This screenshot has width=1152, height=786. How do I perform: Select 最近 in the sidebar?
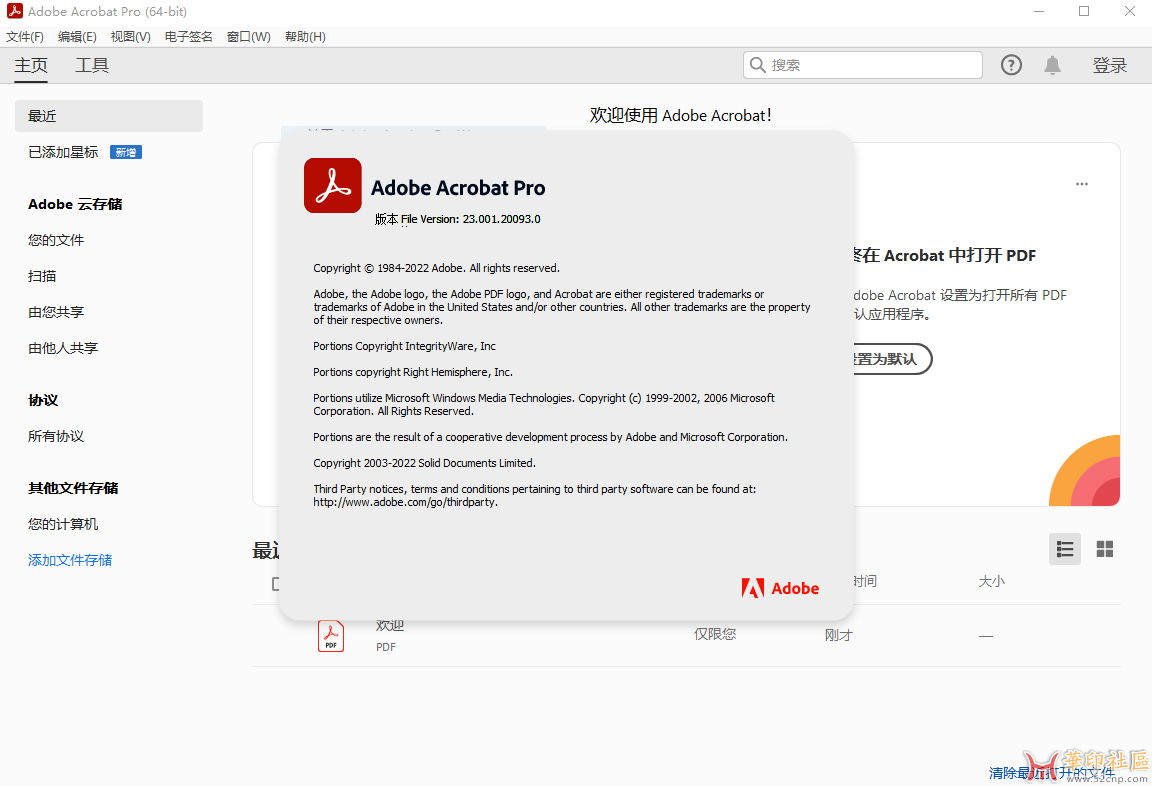coord(109,116)
